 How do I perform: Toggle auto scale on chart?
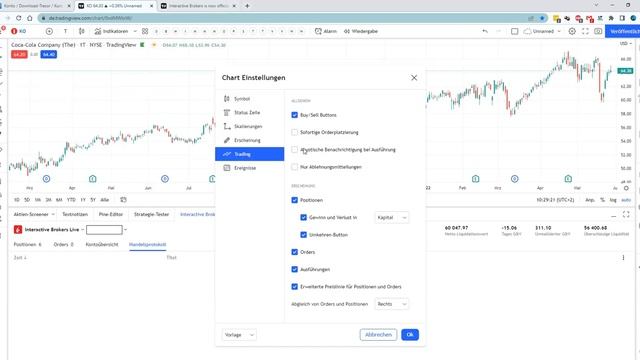pyautogui.click(x=626, y=200)
